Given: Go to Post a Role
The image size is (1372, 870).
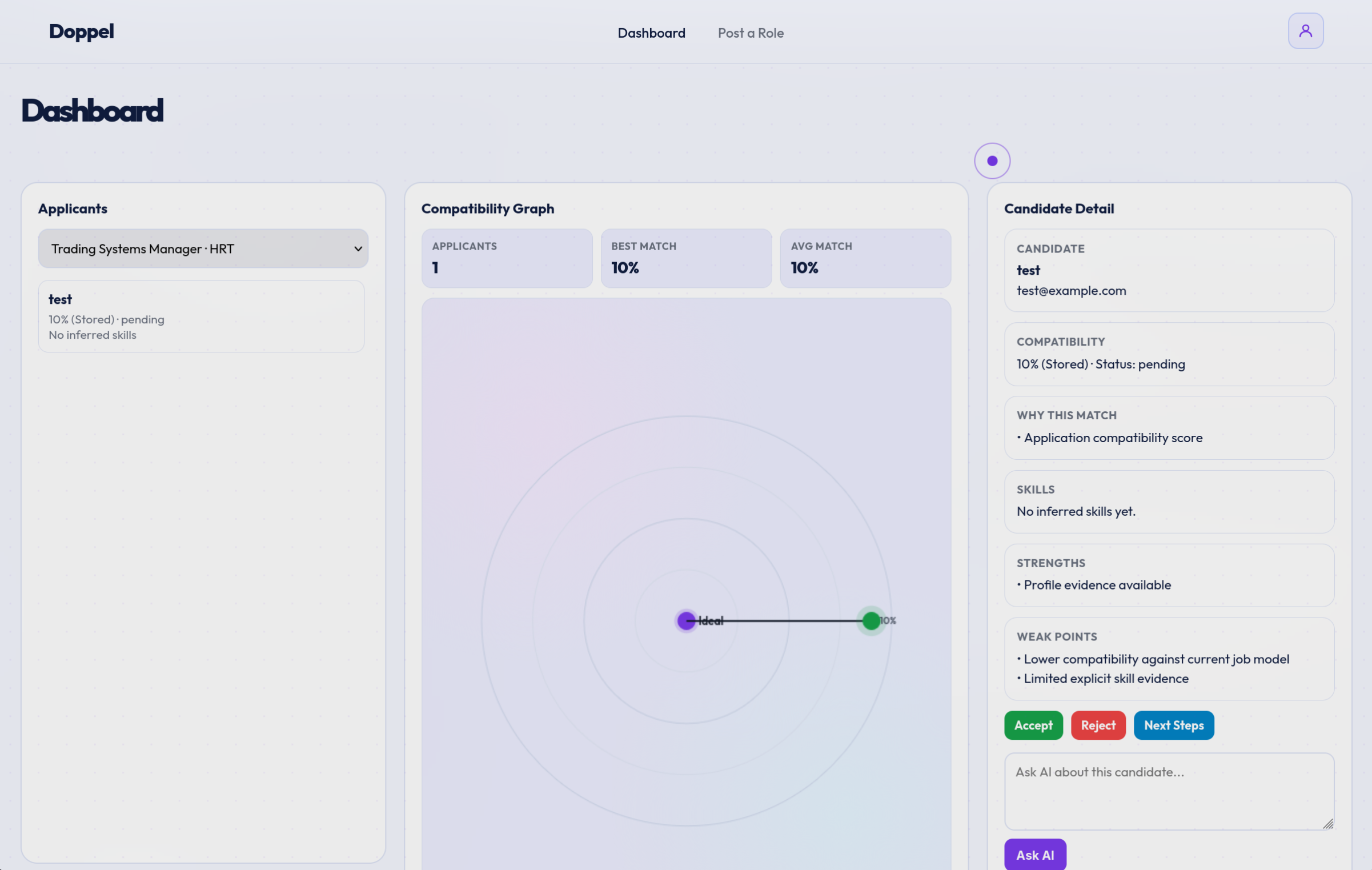Looking at the screenshot, I should [750, 33].
